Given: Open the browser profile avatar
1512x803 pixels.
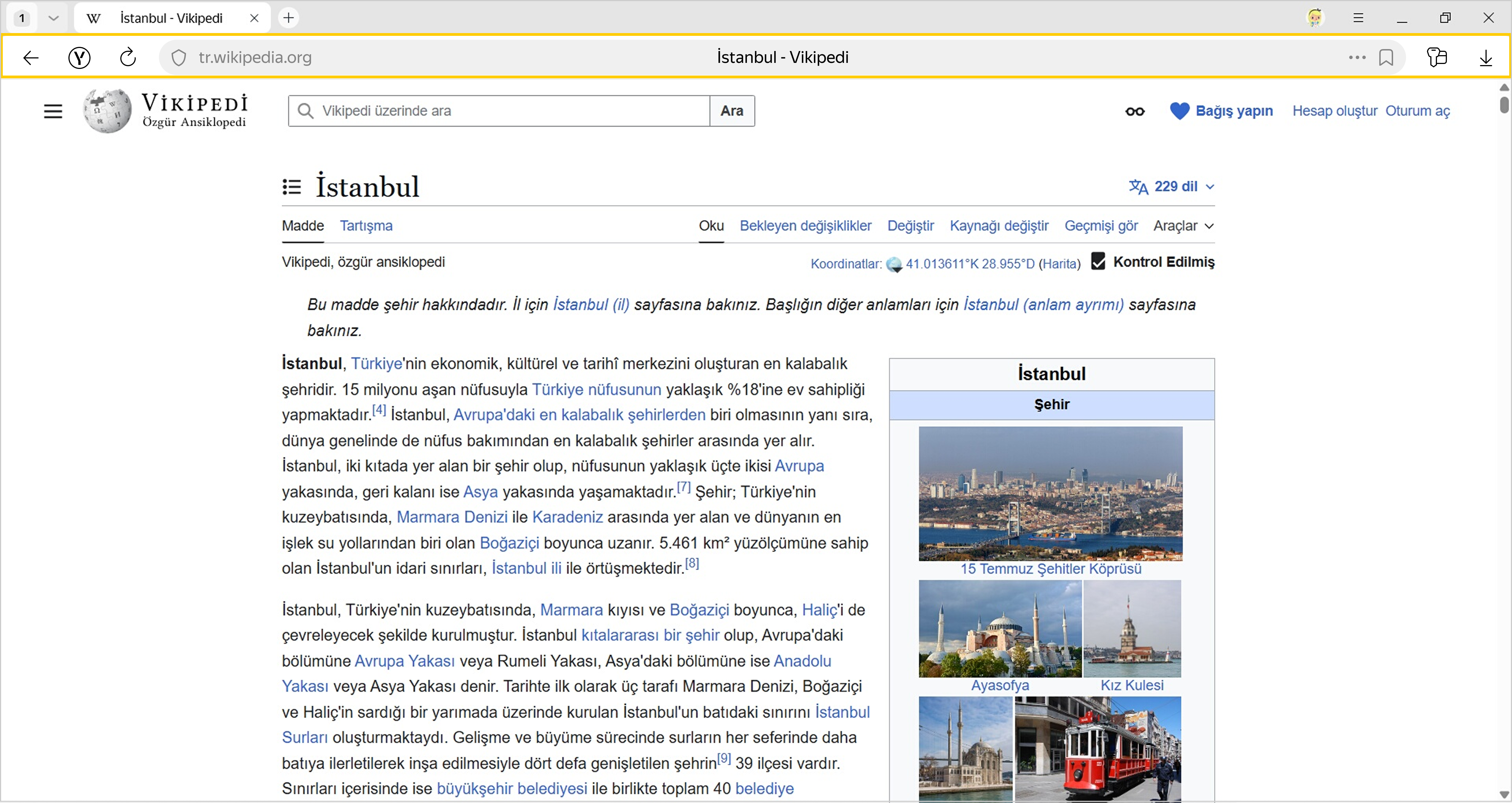Looking at the screenshot, I should point(1315,18).
